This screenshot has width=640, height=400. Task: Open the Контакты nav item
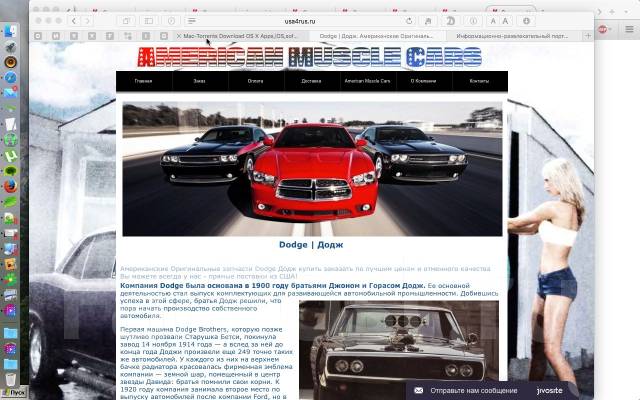pyautogui.click(x=479, y=81)
